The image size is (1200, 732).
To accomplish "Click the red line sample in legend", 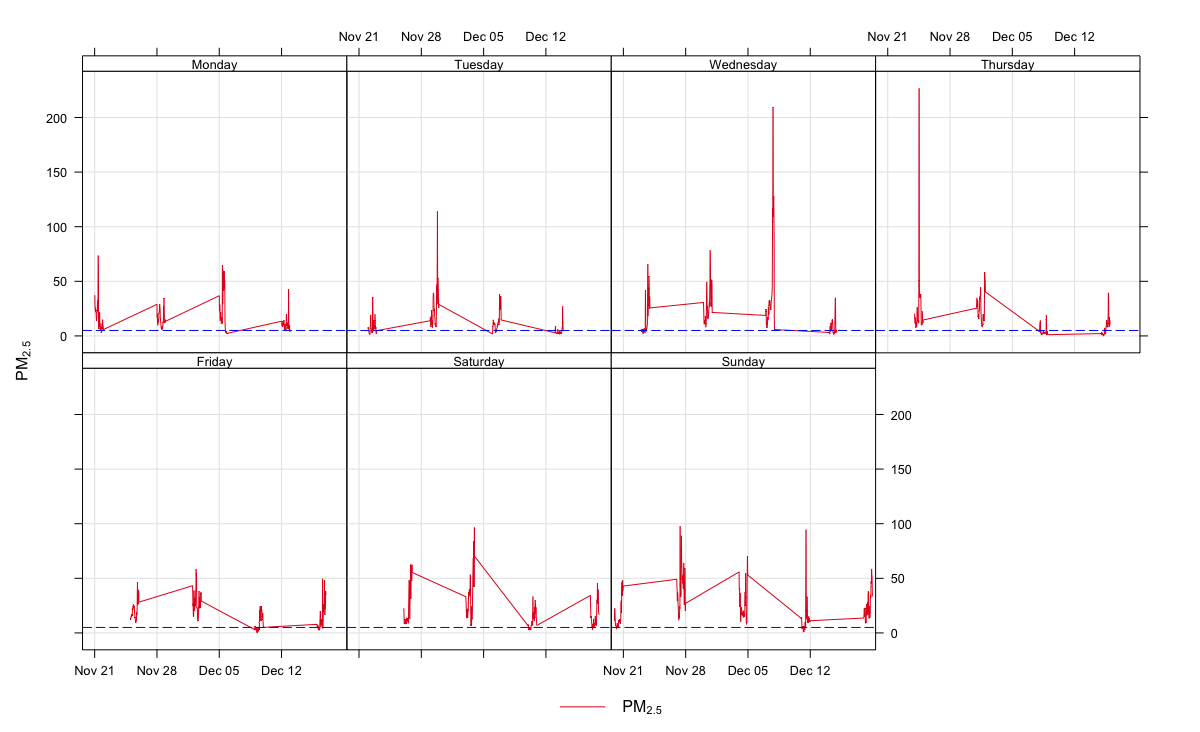I will (x=583, y=707).
